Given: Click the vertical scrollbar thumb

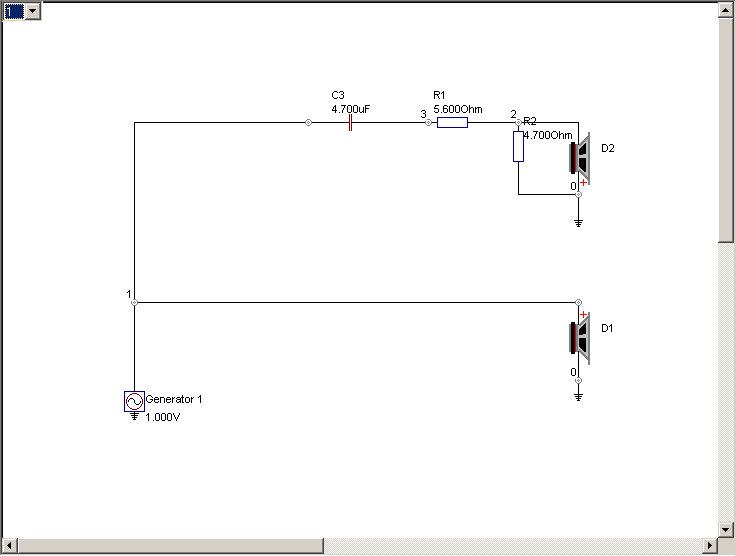Looking at the screenshot, I should click(726, 130).
